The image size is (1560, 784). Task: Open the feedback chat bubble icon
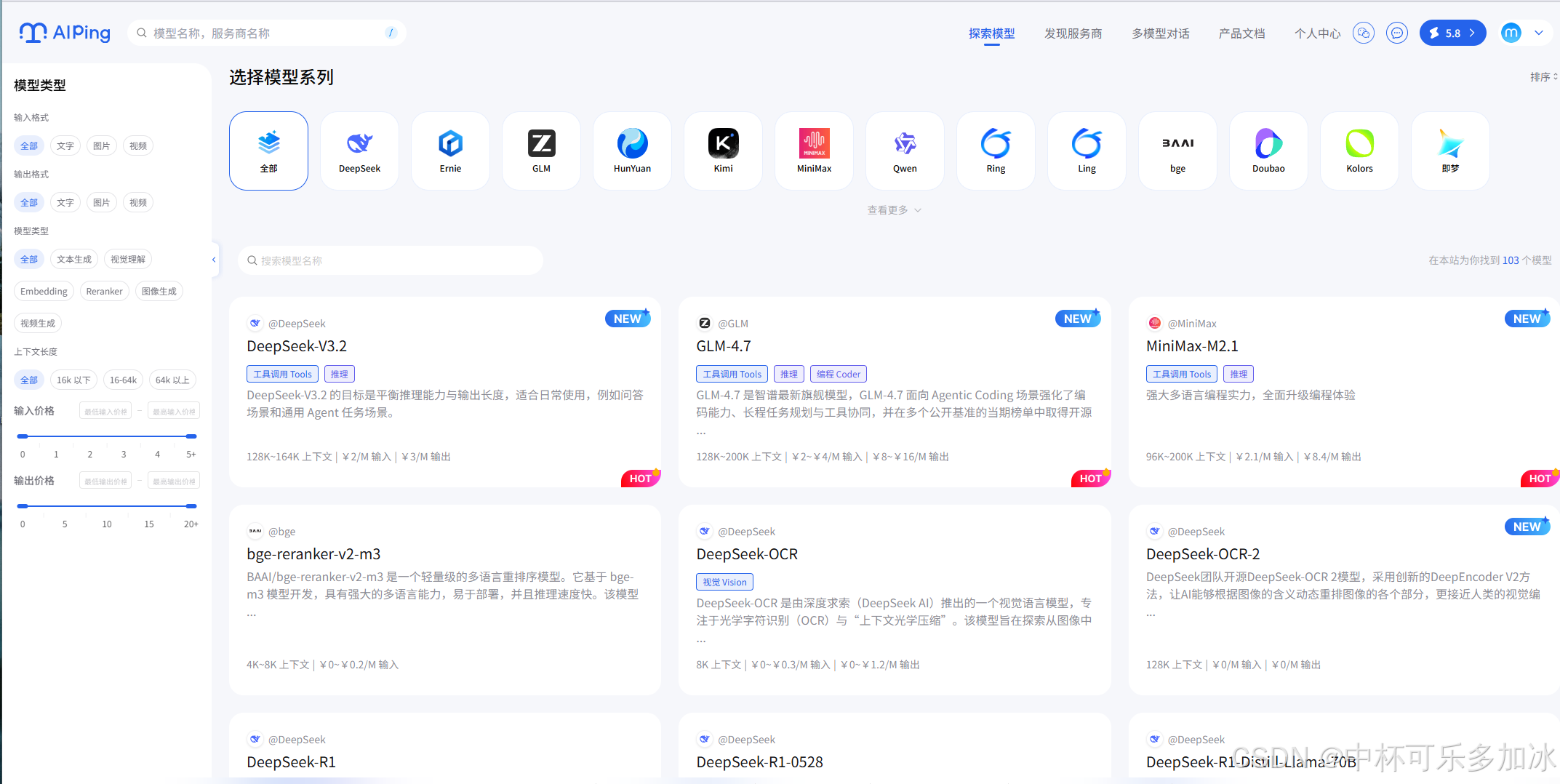point(1396,33)
